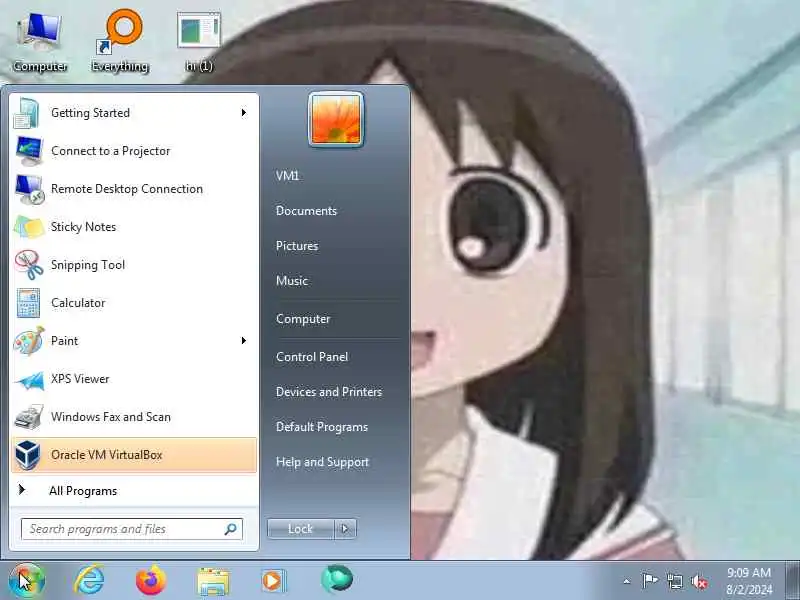The height and width of the screenshot is (600, 800).
Task: Open Devices and Printers
Action: 329,392
